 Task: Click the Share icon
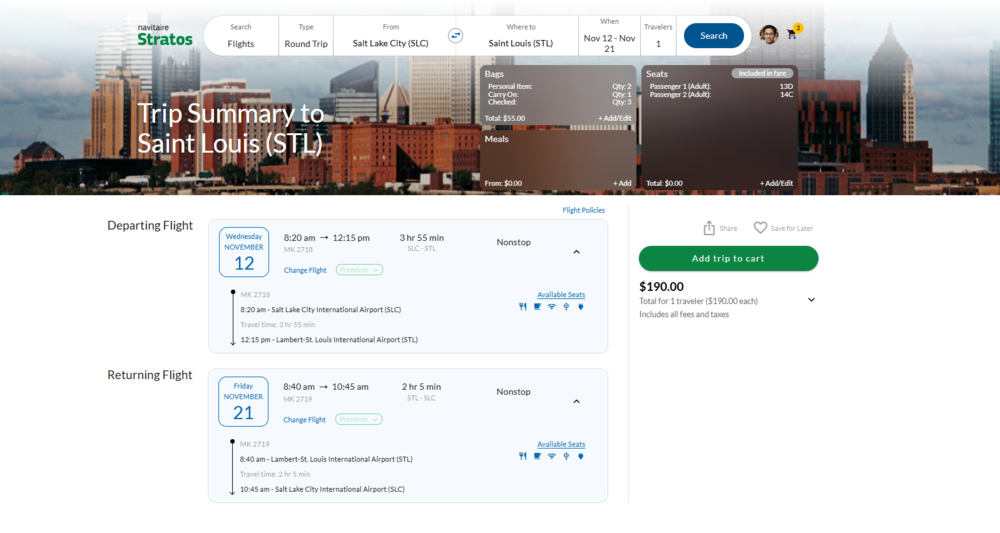[x=709, y=228]
